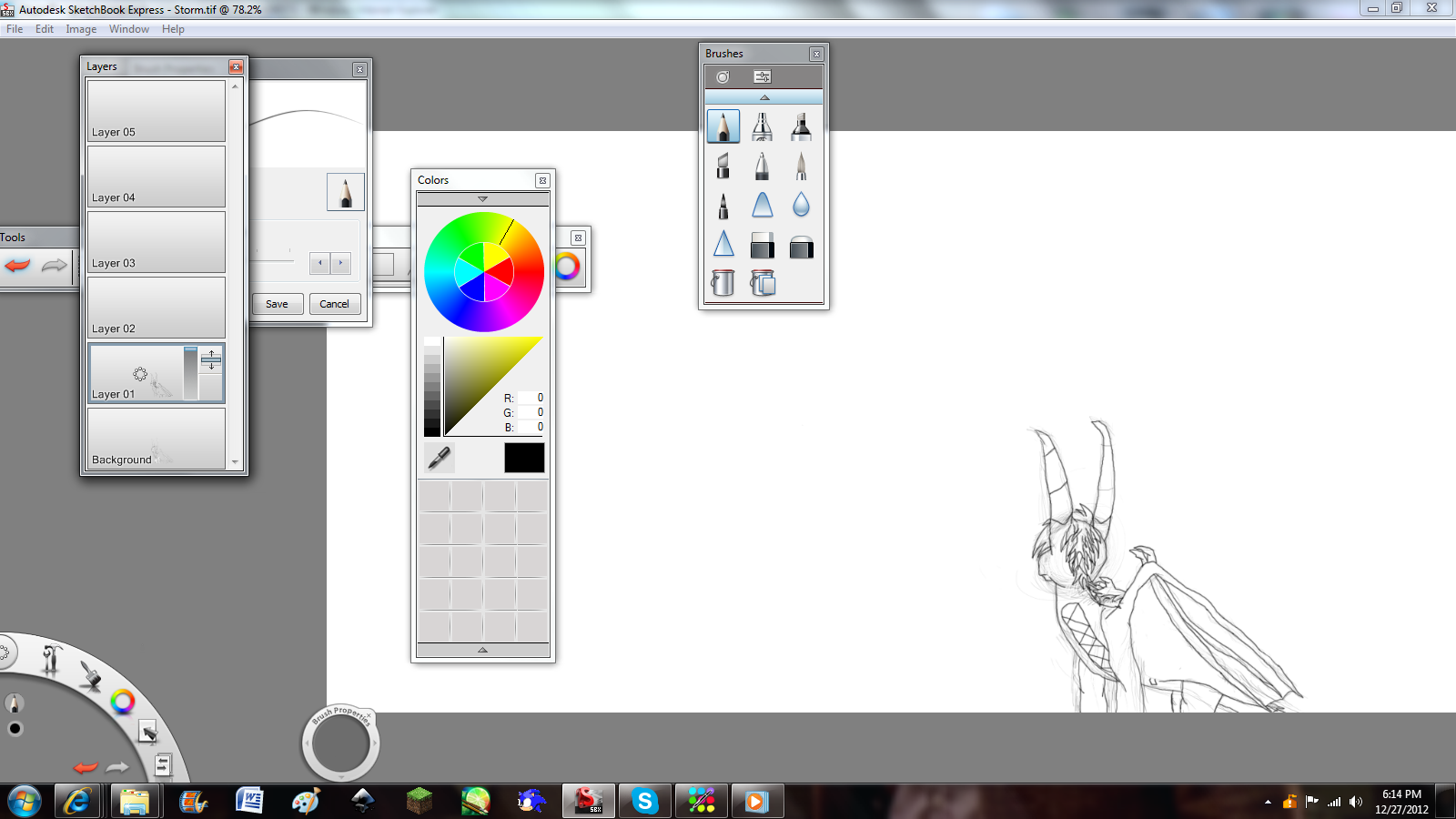Select the paint bucket flood fill brush
Viewport: 1456px width, 819px height.
point(723,283)
